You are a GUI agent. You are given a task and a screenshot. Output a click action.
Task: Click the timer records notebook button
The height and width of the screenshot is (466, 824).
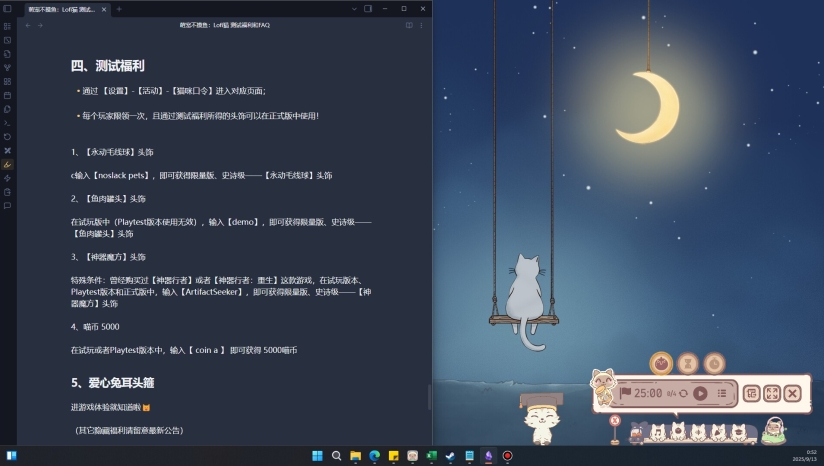751,393
